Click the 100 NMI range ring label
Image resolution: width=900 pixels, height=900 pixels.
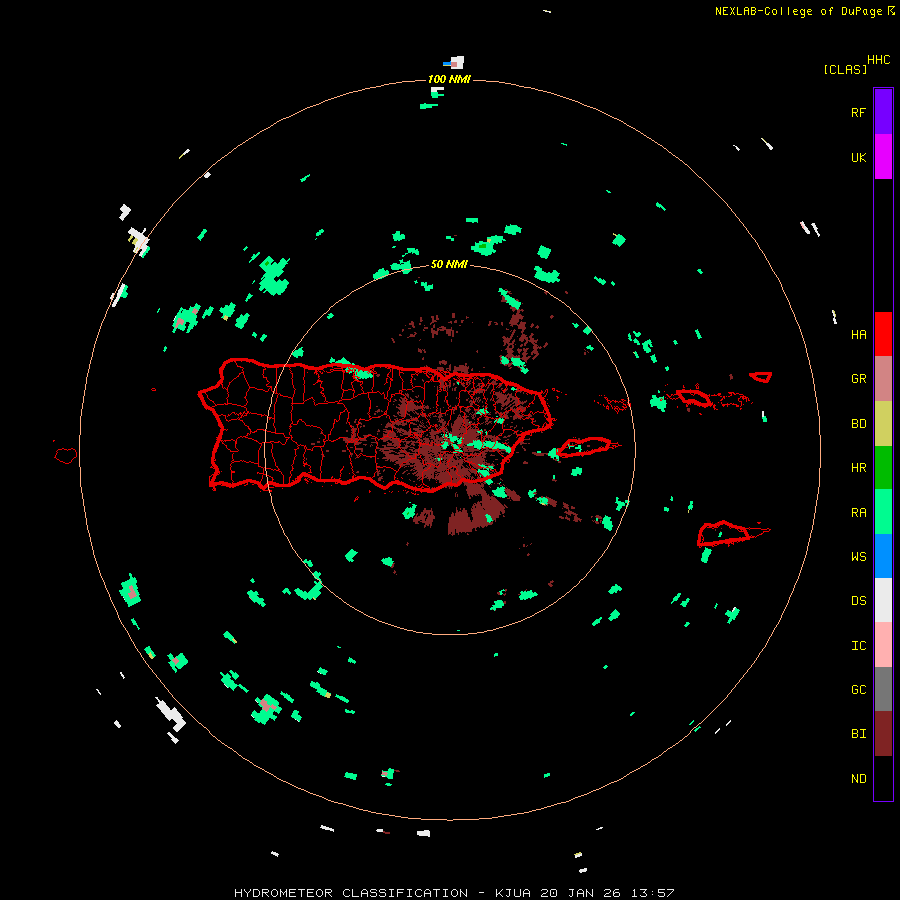(x=449, y=79)
